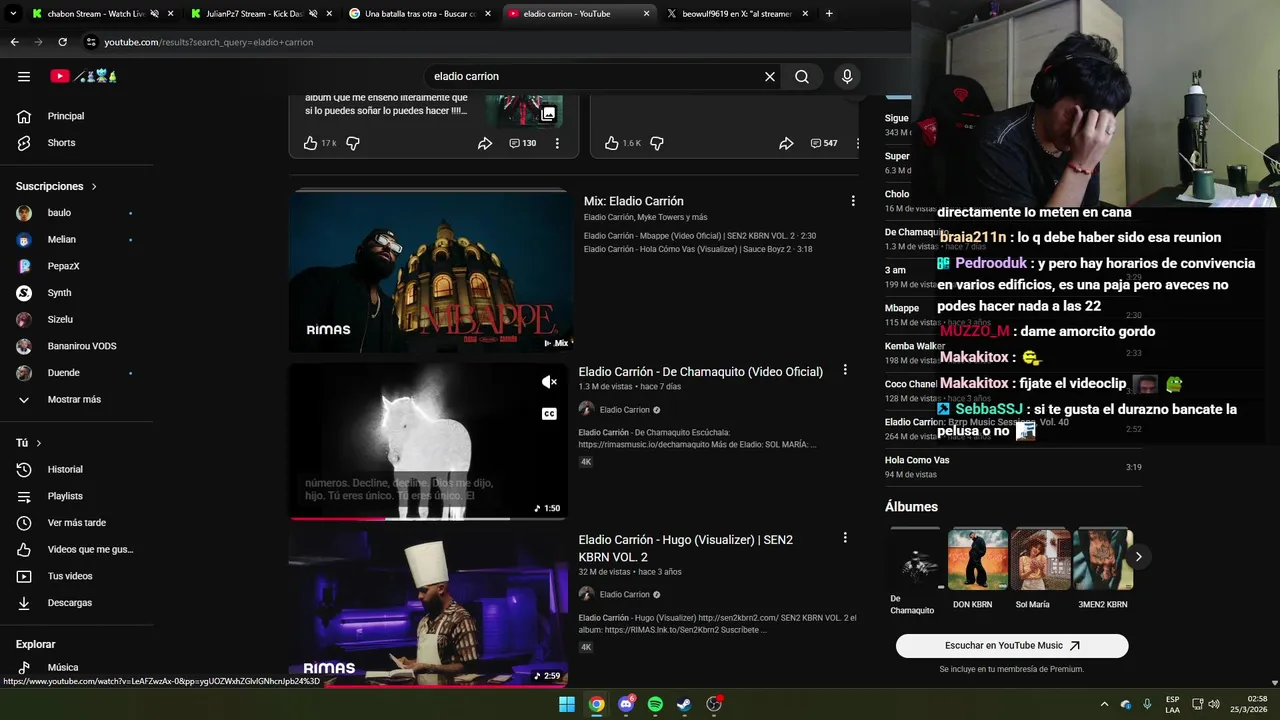
Task: Open 'Eladio Carrión - De Chamaquito (Video Oficial)' title
Action: tap(700, 371)
